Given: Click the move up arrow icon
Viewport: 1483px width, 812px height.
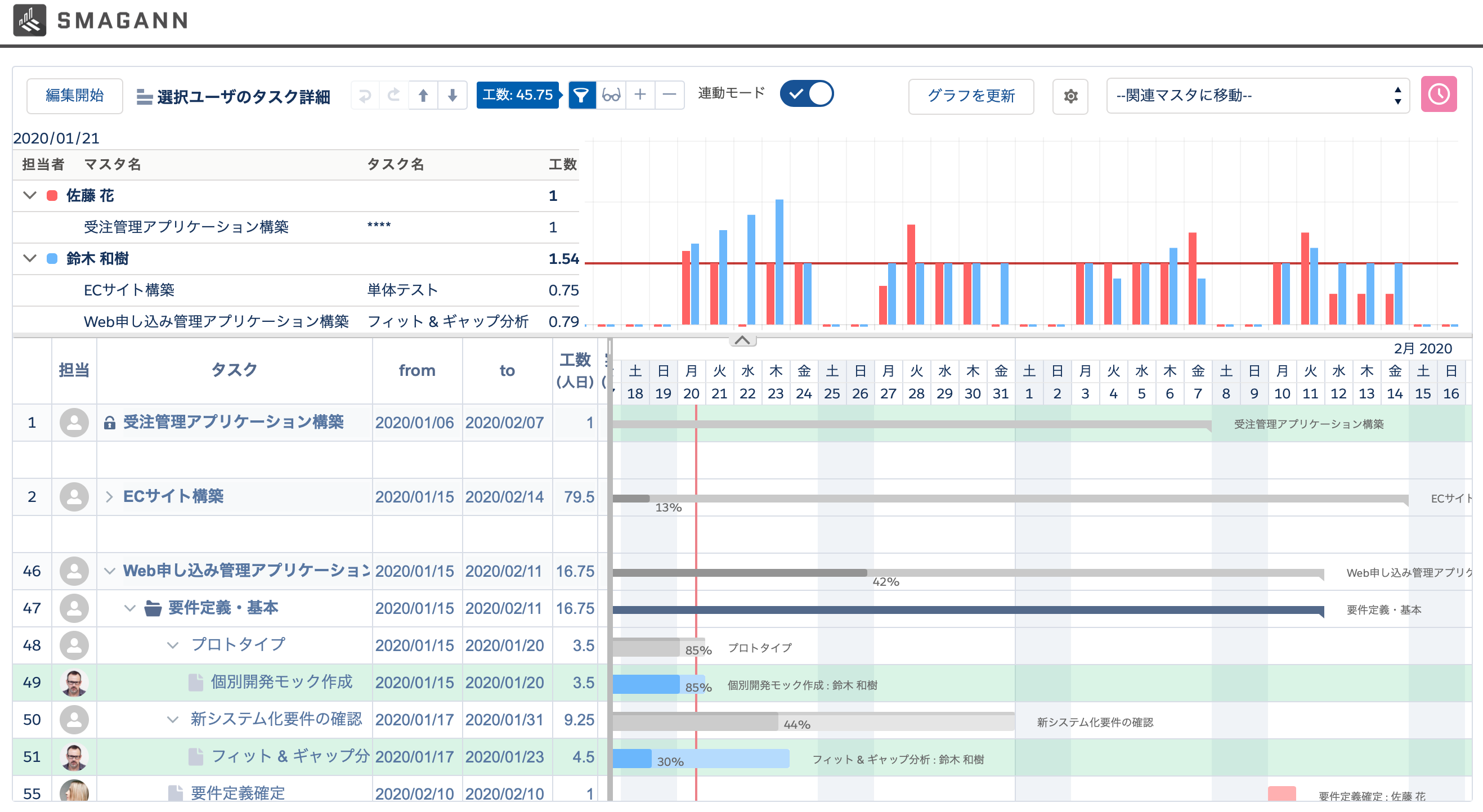Looking at the screenshot, I should coord(423,95).
